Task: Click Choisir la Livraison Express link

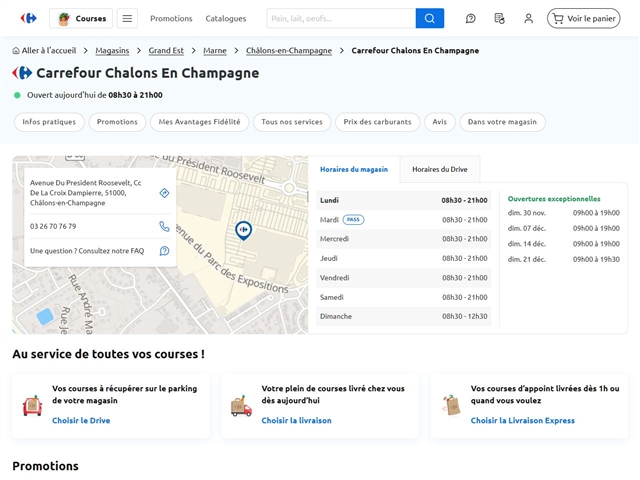Action: [x=522, y=420]
